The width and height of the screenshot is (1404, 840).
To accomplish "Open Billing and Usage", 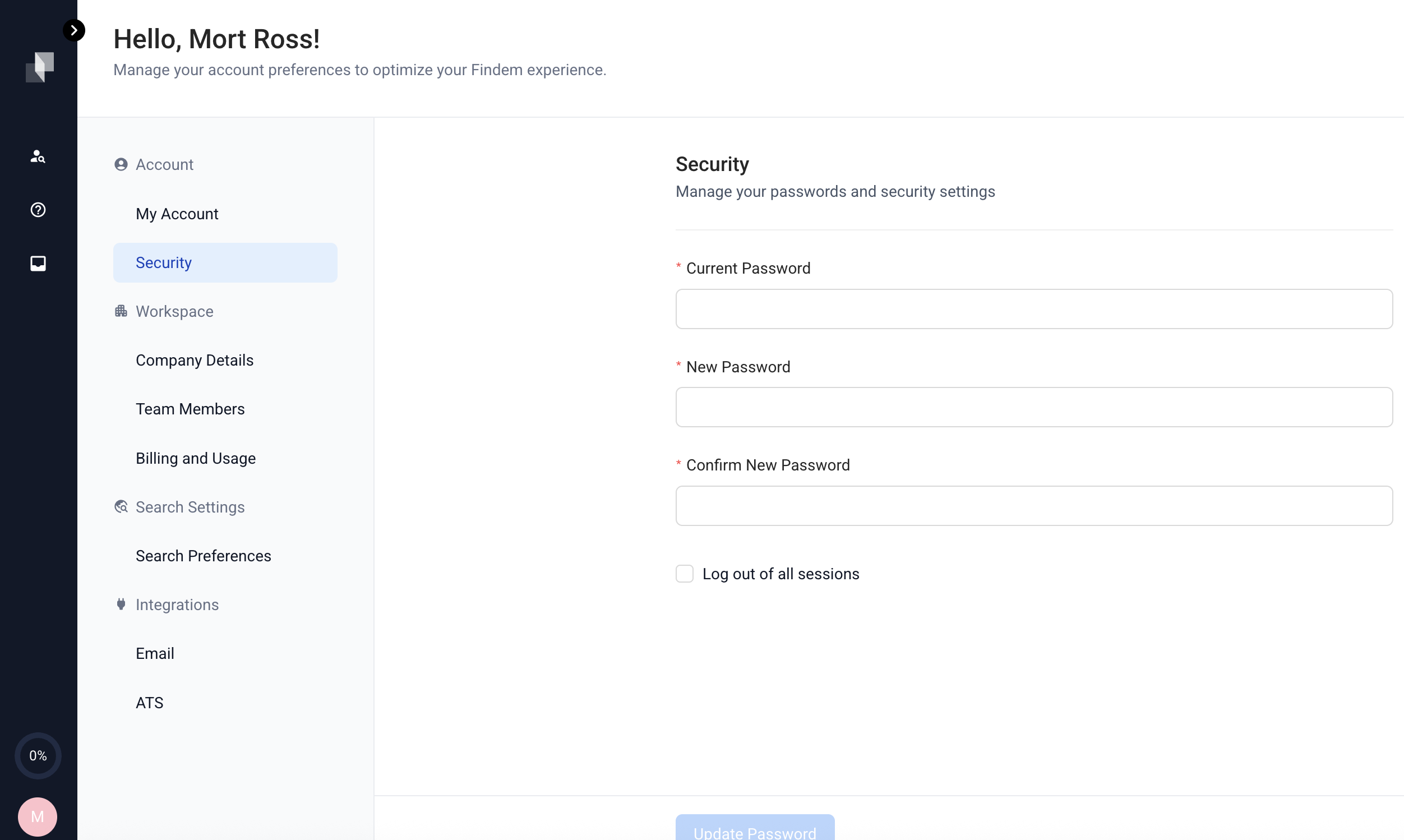I will [195, 458].
